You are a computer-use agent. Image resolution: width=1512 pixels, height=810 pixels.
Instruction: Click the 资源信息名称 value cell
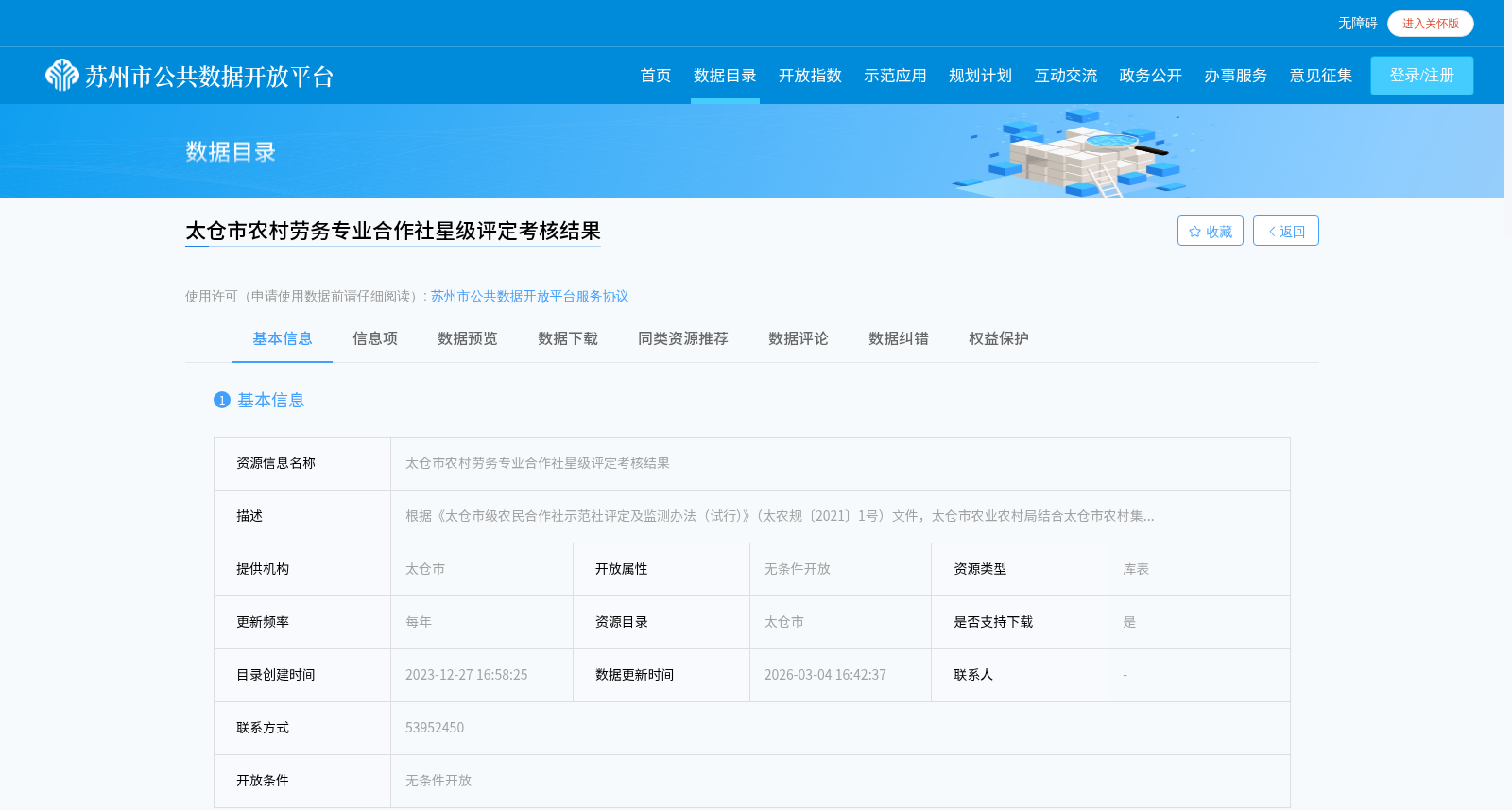(x=840, y=463)
